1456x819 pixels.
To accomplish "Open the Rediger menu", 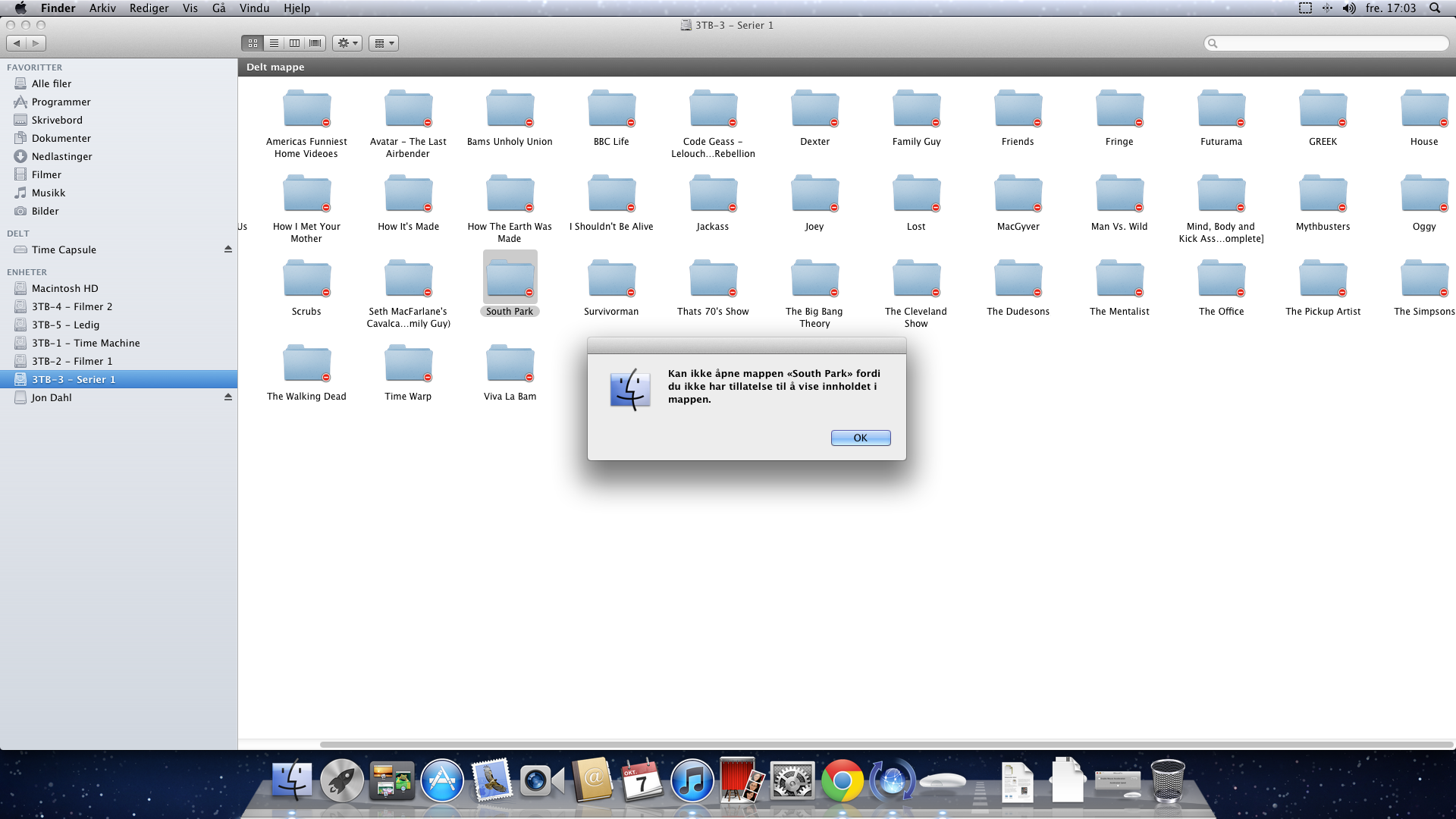I will 149,8.
